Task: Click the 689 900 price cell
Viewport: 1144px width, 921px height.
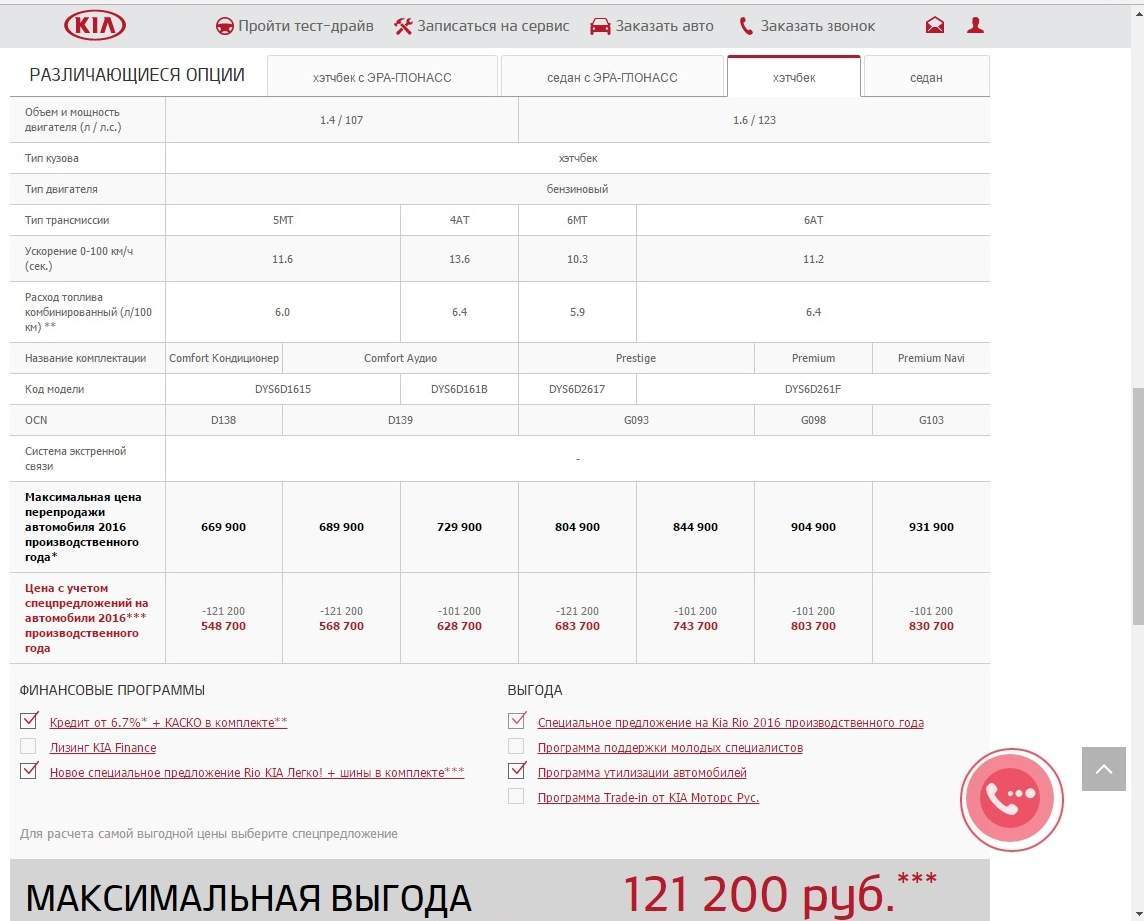Action: pyautogui.click(x=341, y=527)
